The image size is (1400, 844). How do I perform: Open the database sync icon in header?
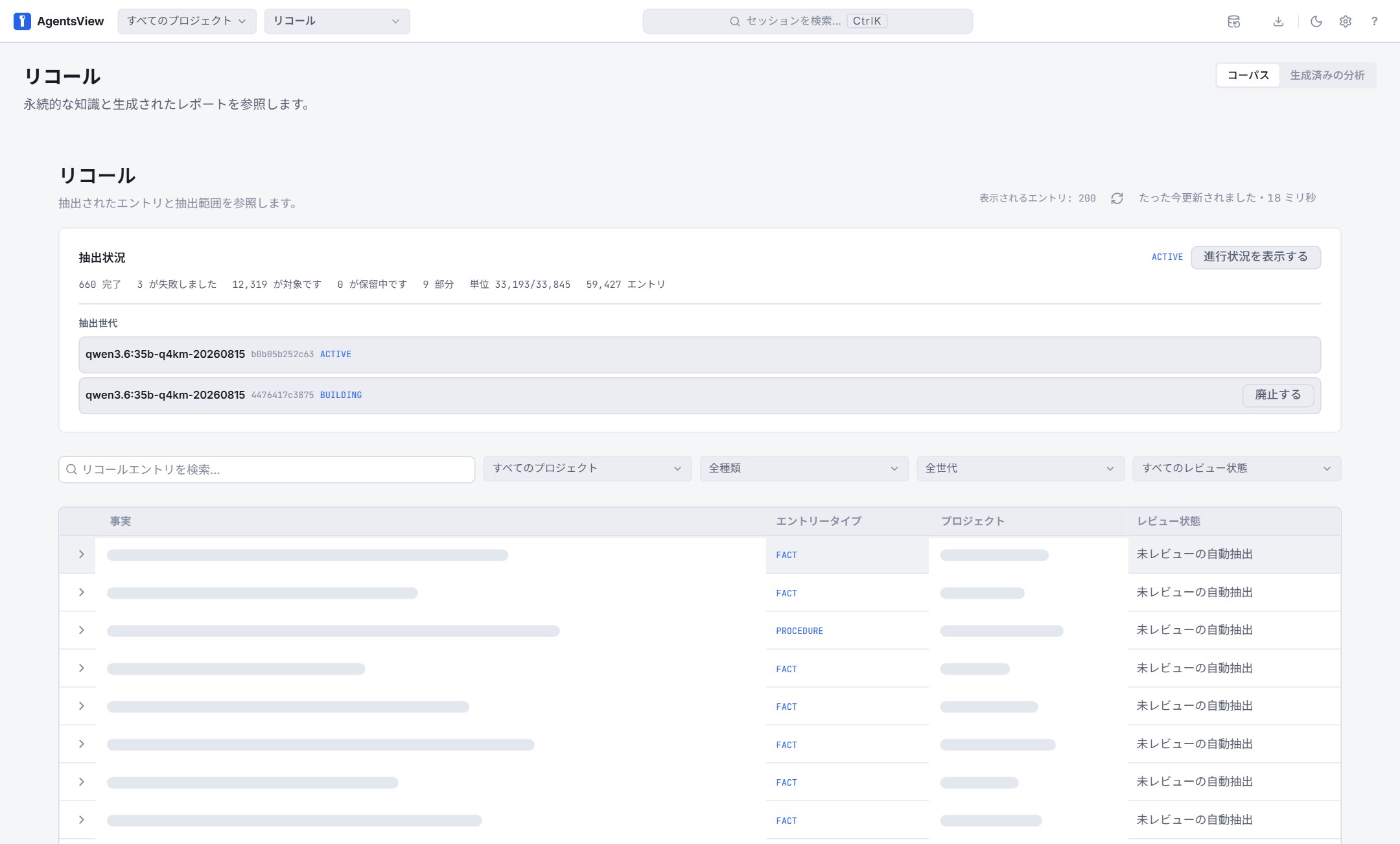(x=1233, y=21)
